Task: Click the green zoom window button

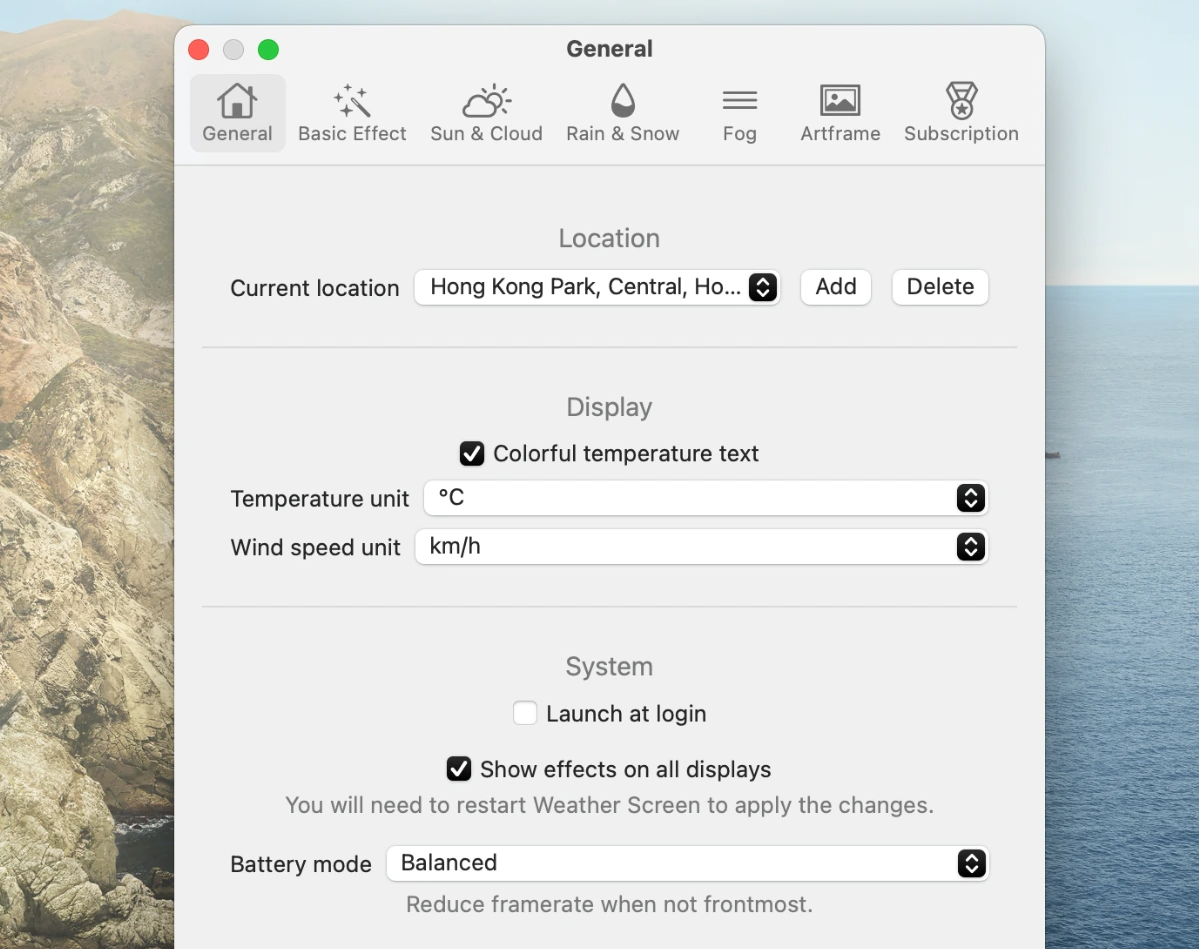Action: coord(268,50)
